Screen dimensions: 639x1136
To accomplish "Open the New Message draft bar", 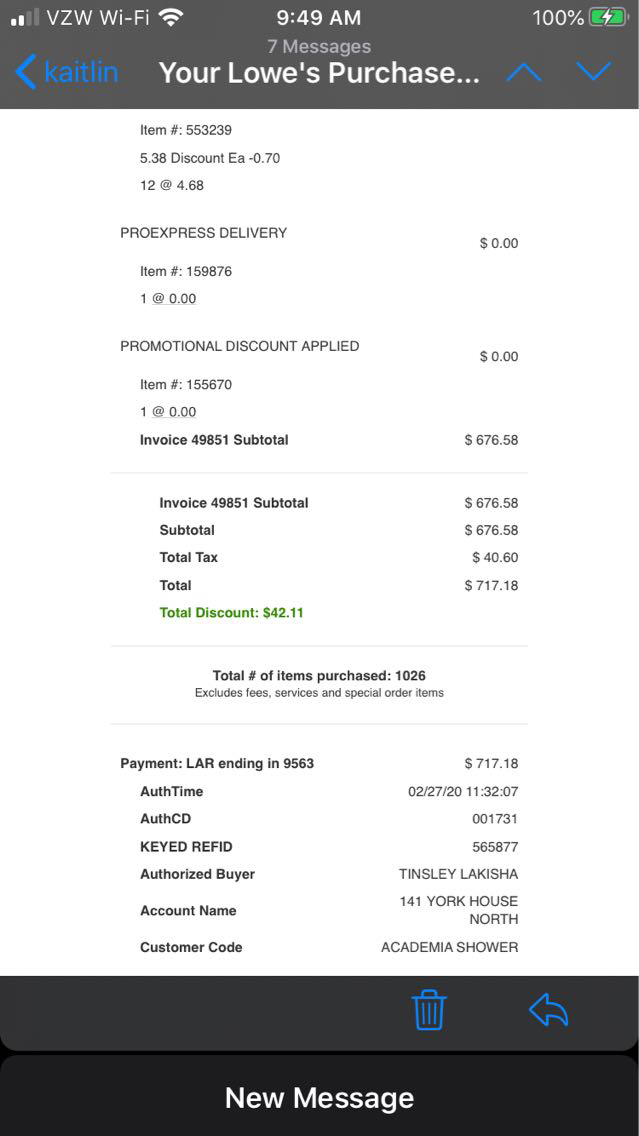I will pos(319,1098).
